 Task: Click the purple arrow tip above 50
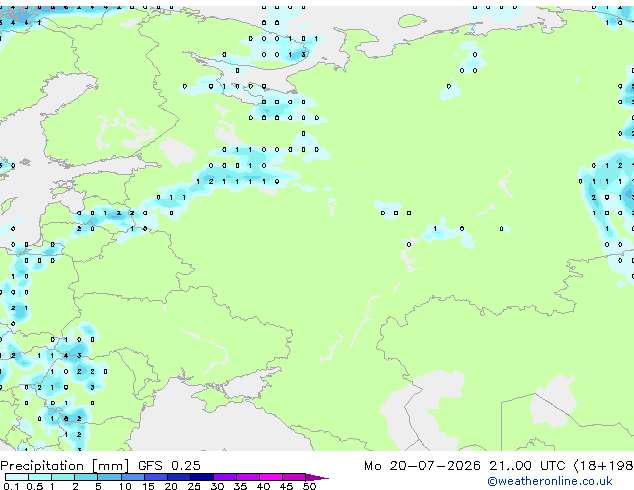317,477
